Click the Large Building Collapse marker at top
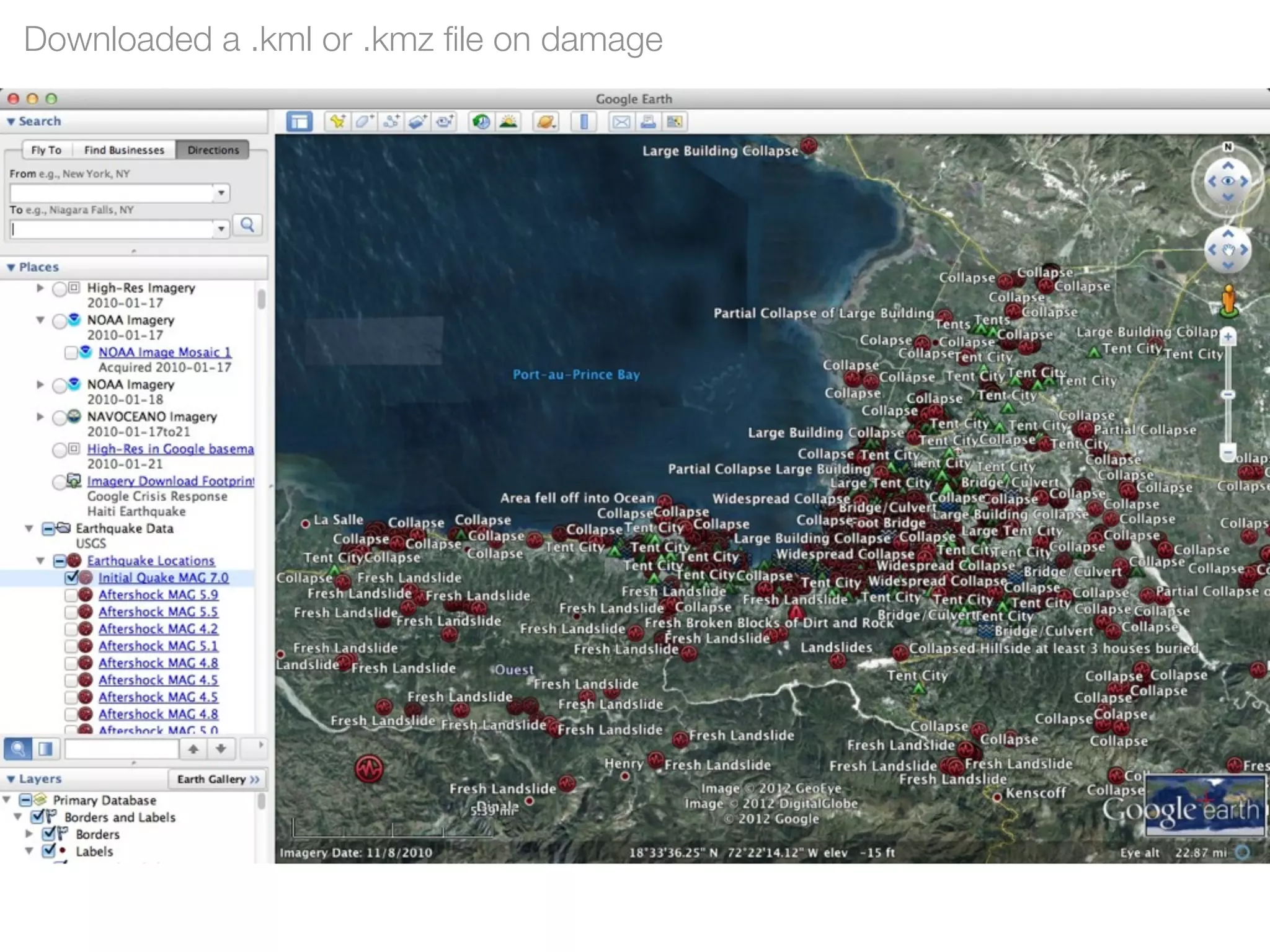This screenshot has height=952, width=1270. pyautogui.click(x=808, y=147)
